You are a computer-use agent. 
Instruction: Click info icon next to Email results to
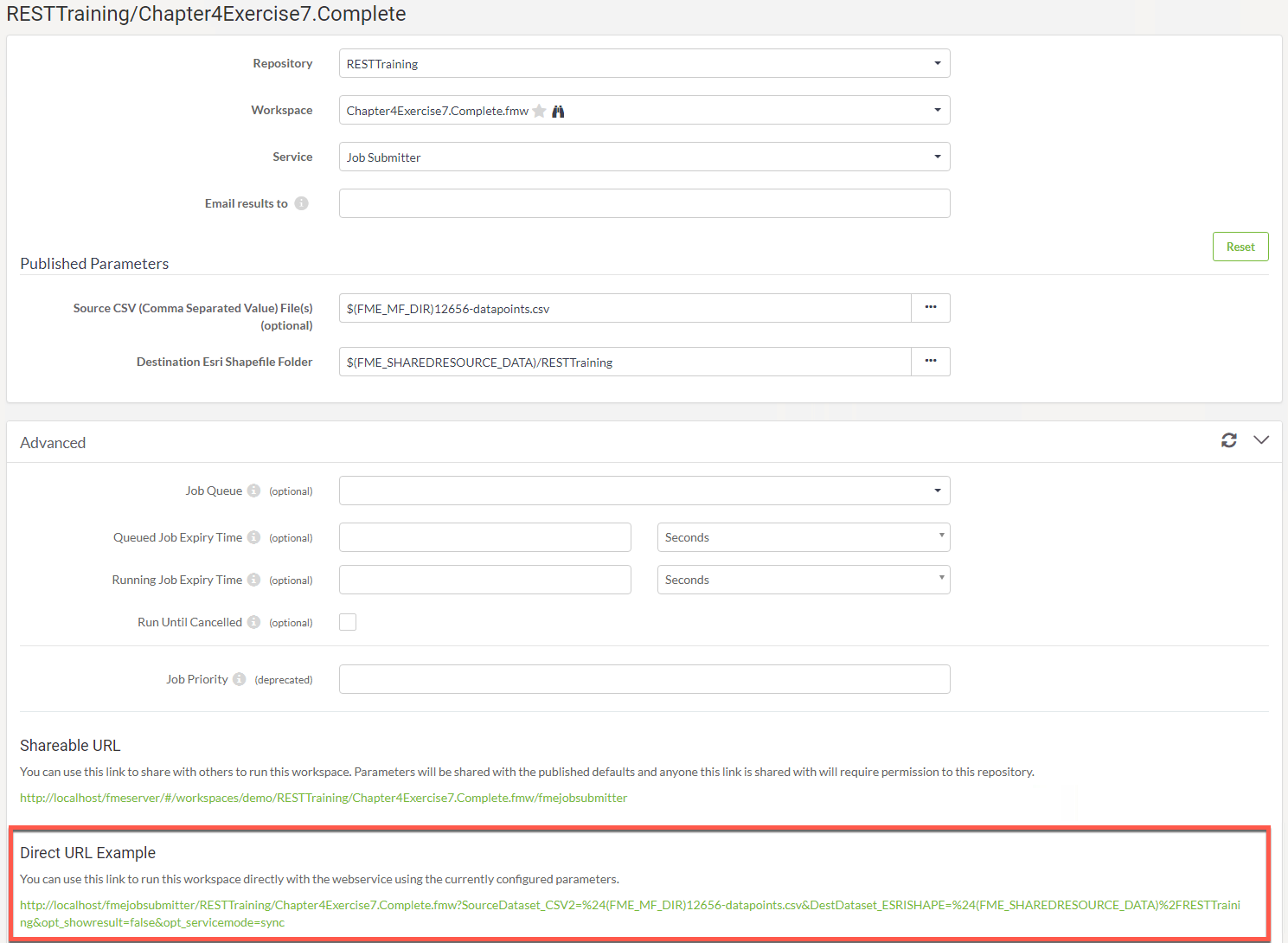[x=301, y=203]
